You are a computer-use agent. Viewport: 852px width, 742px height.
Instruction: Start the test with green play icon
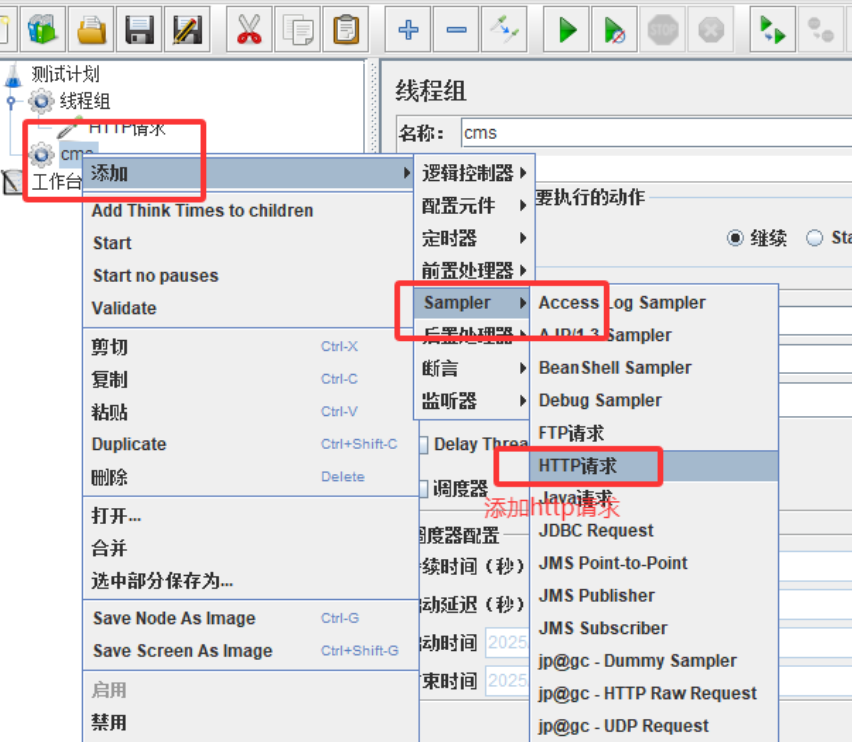click(567, 29)
